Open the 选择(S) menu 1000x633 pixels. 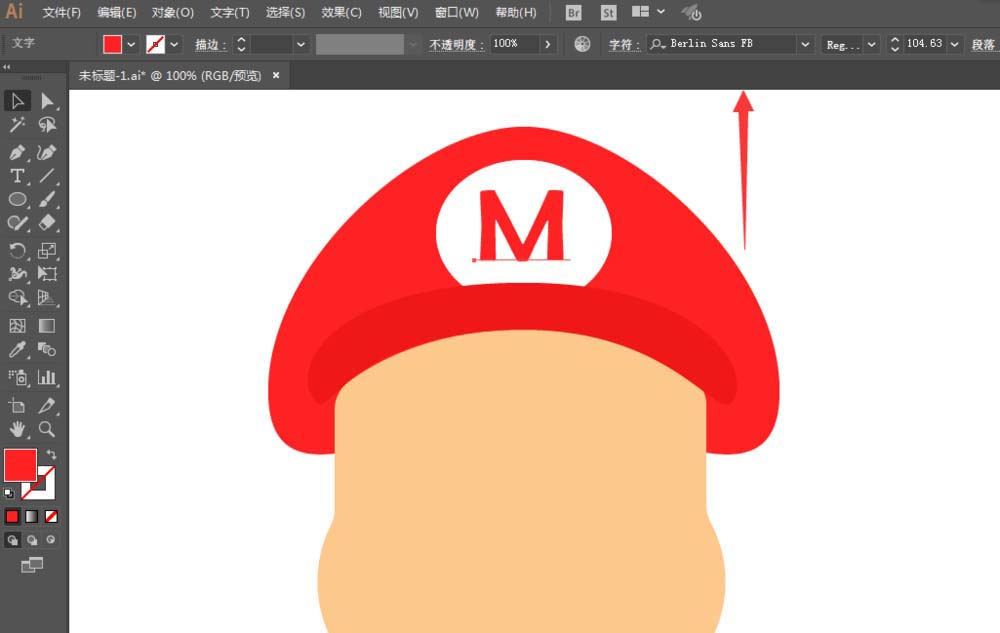[x=285, y=12]
